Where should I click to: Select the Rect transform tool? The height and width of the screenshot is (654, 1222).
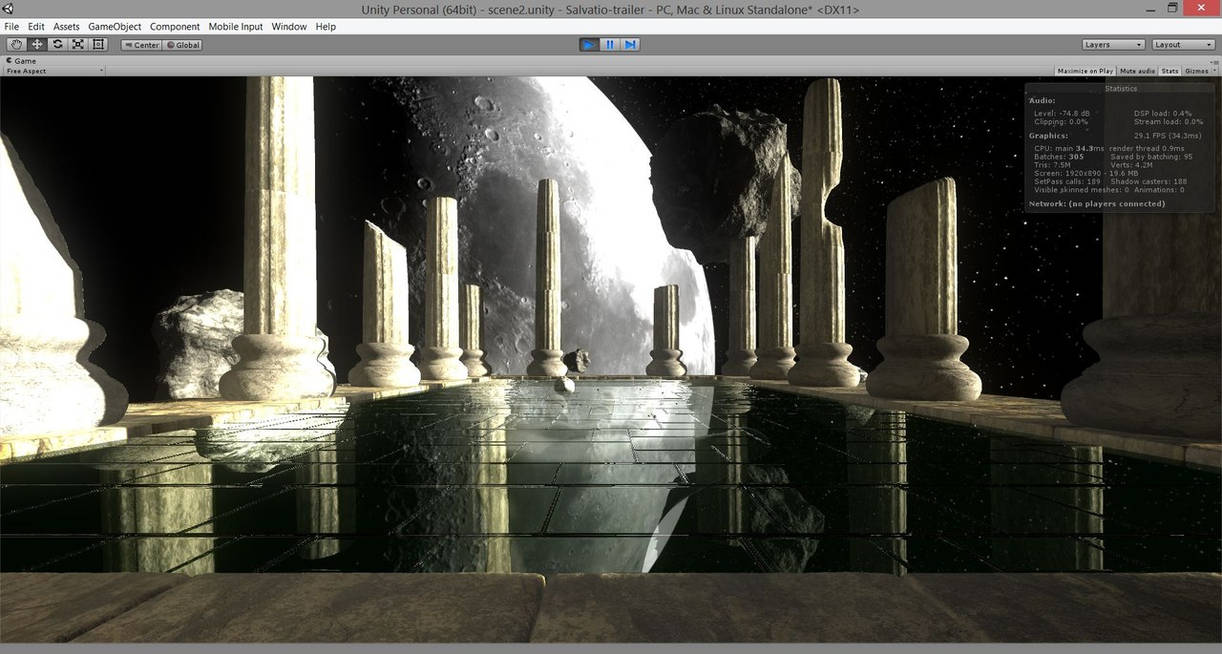(x=98, y=44)
